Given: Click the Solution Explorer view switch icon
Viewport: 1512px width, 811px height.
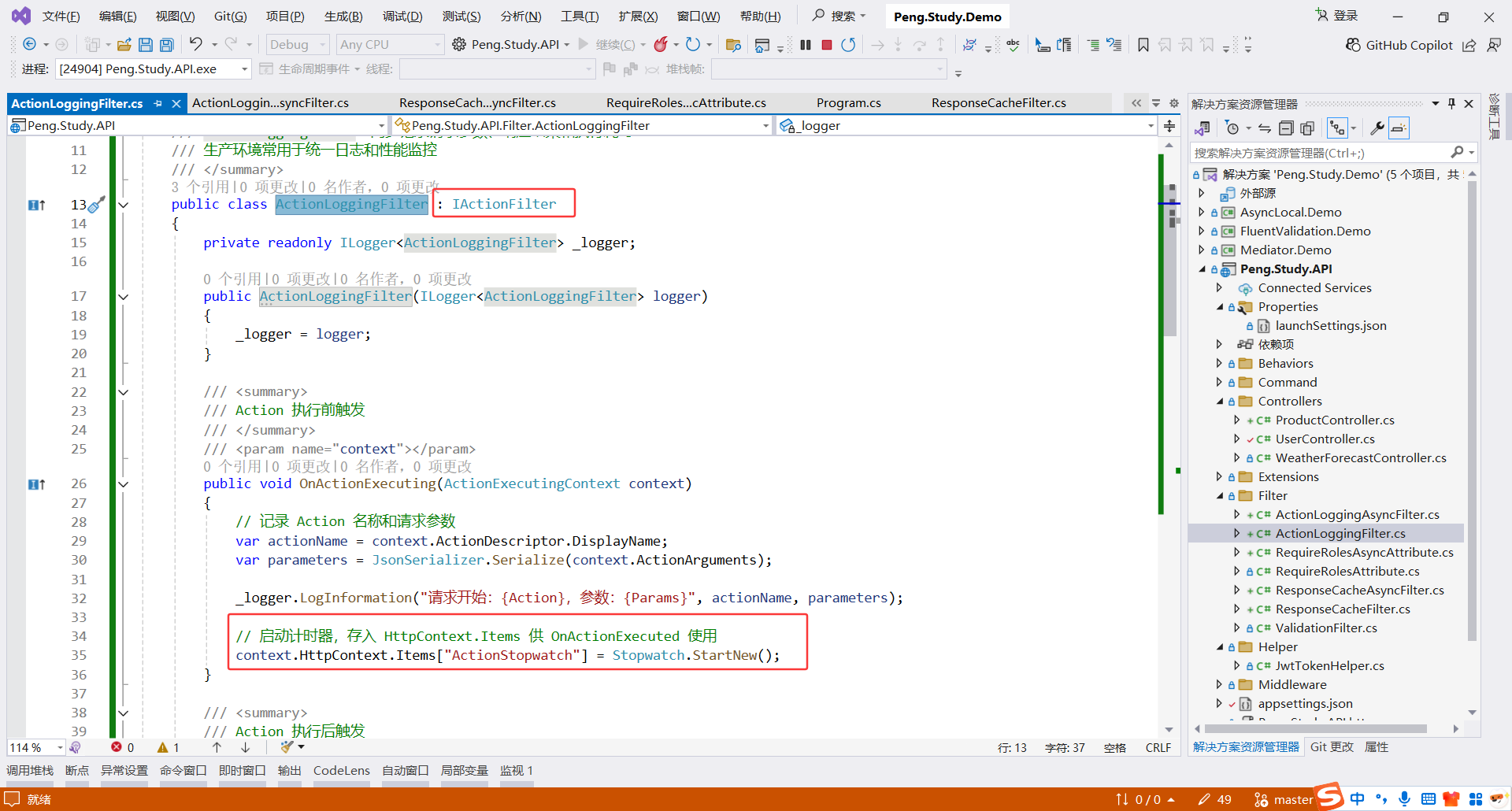Looking at the screenshot, I should tap(1203, 128).
